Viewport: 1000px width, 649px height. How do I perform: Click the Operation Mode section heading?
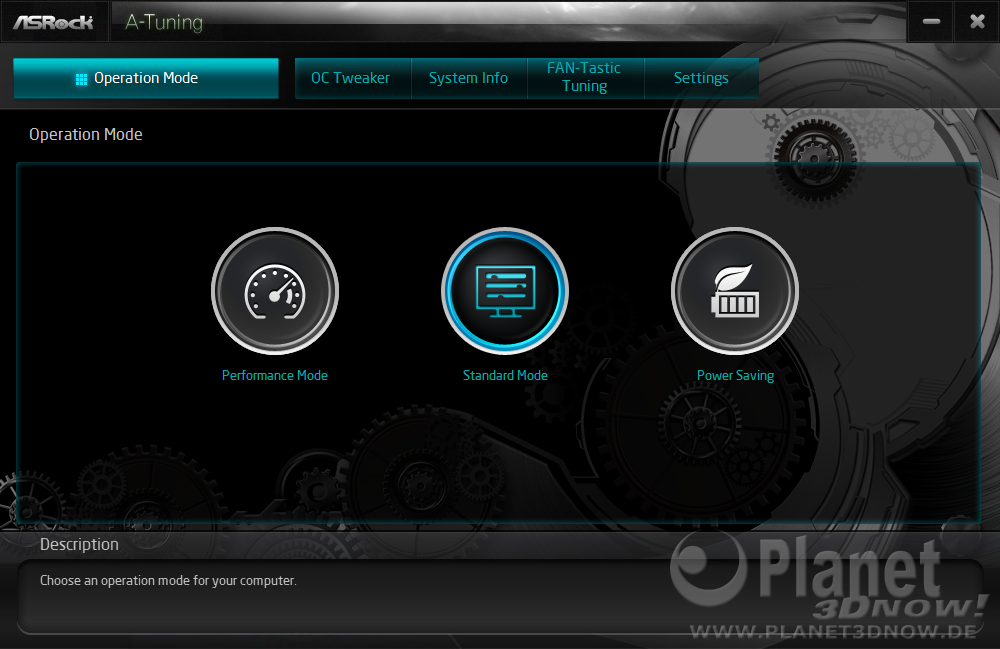(x=86, y=135)
